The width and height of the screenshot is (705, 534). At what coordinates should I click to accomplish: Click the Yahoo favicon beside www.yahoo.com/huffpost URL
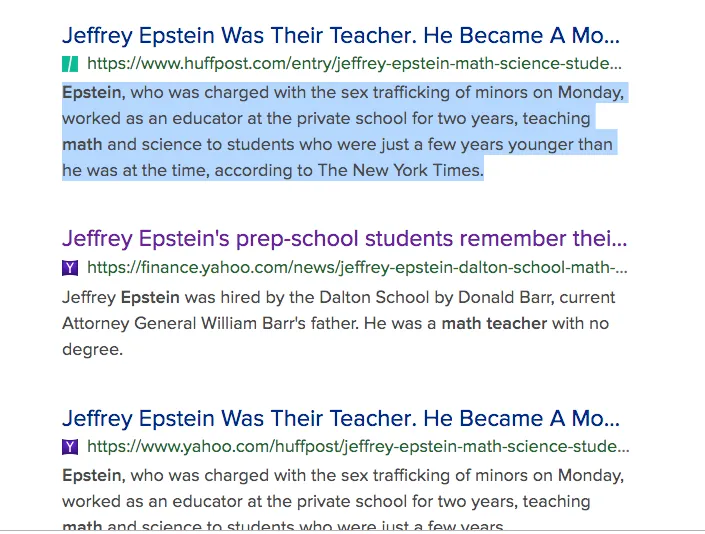coord(70,447)
